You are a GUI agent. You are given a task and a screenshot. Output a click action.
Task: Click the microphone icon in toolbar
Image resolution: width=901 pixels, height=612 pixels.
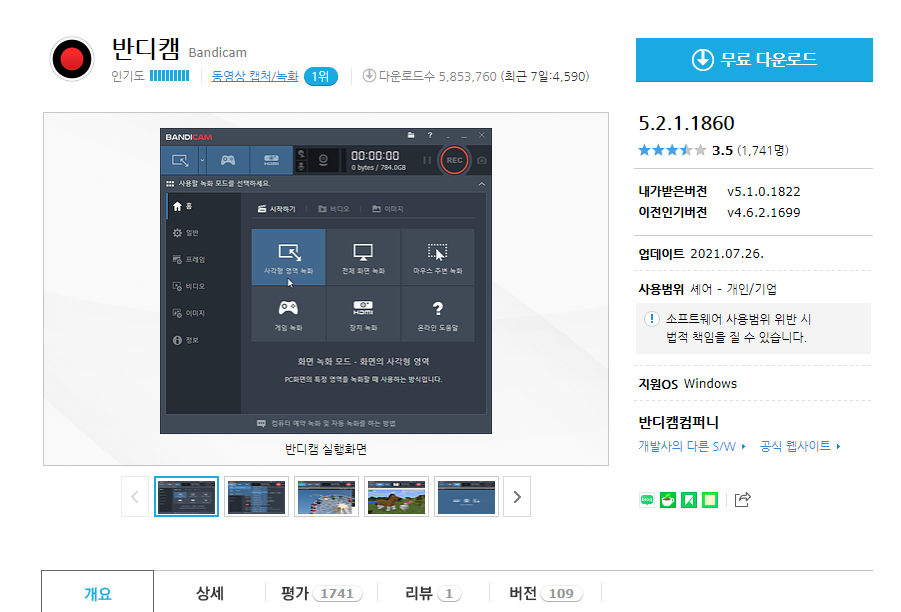pos(301,167)
